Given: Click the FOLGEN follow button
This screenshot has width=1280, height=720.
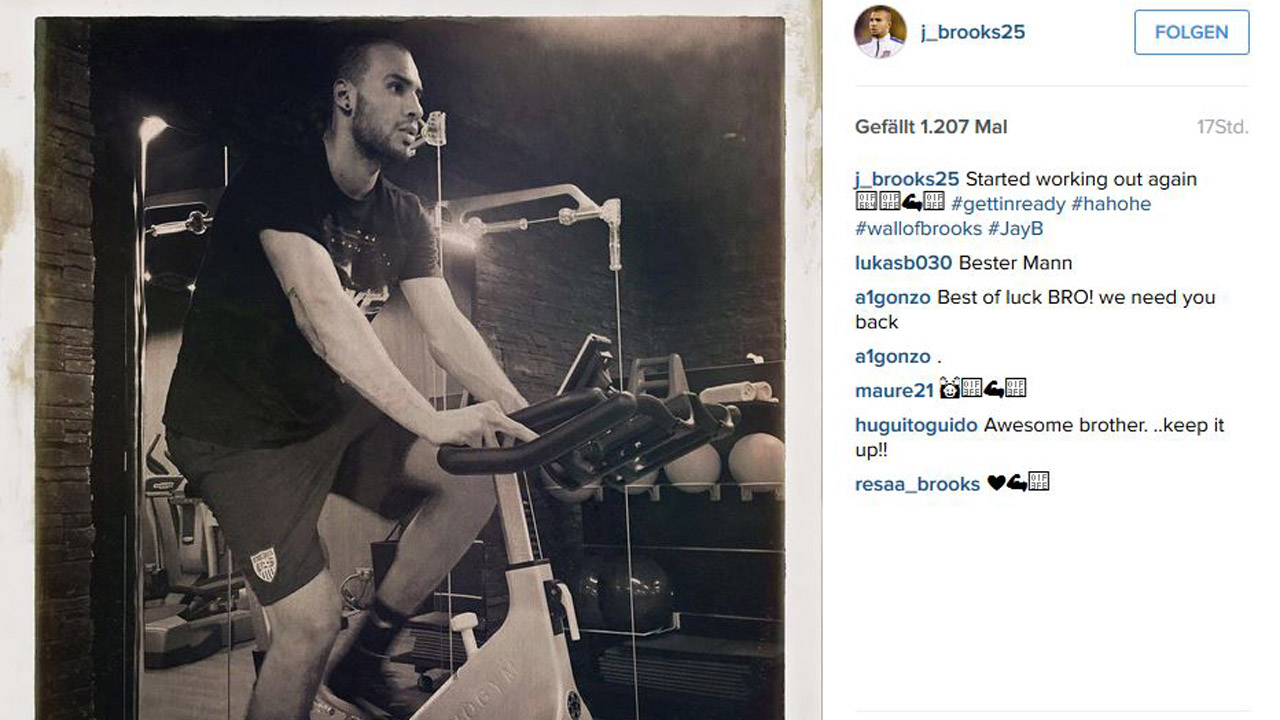Looking at the screenshot, I should click(1191, 32).
